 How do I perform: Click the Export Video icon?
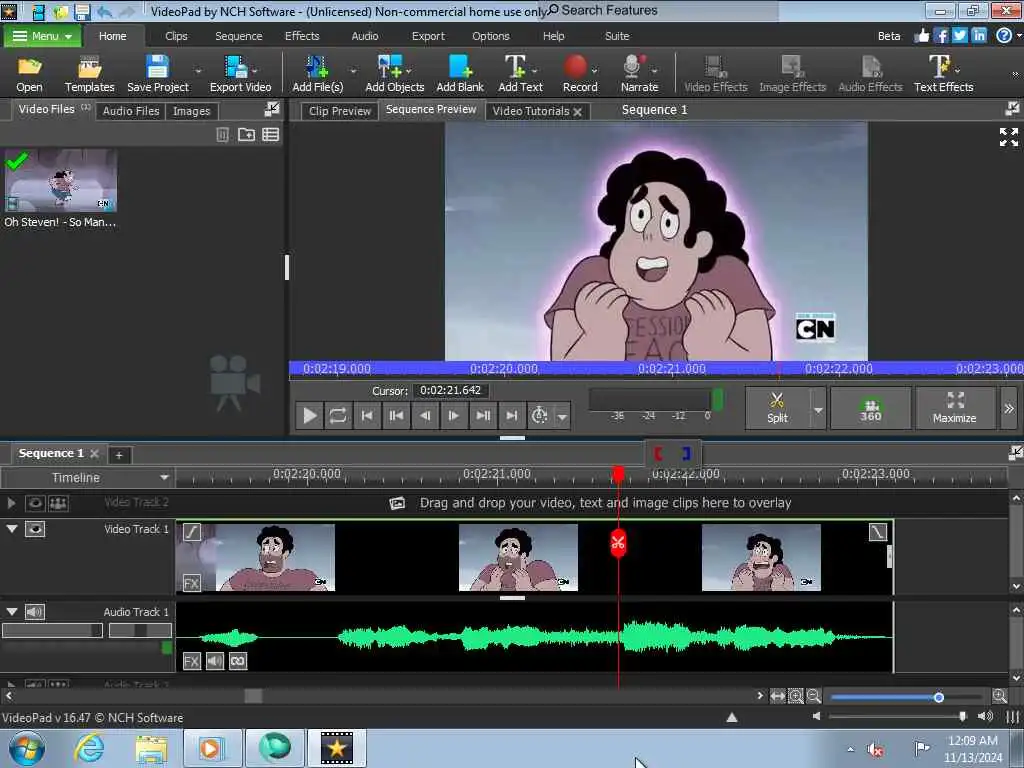(x=236, y=66)
